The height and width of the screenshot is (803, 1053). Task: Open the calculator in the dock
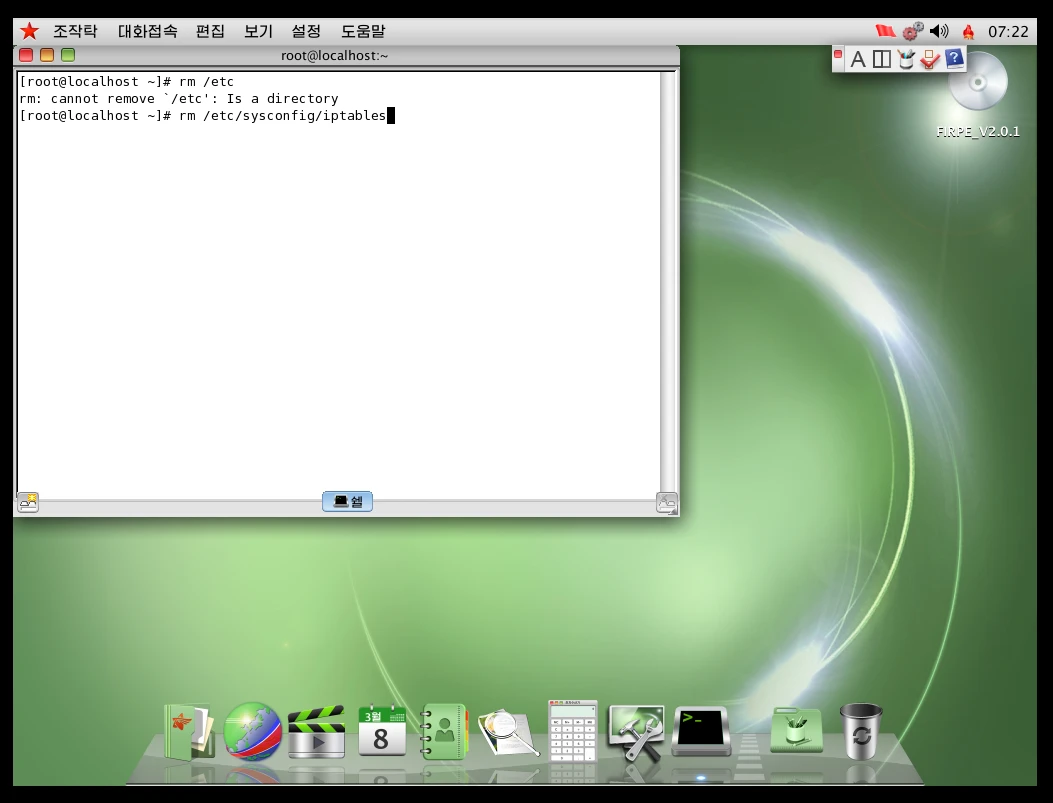coord(572,730)
